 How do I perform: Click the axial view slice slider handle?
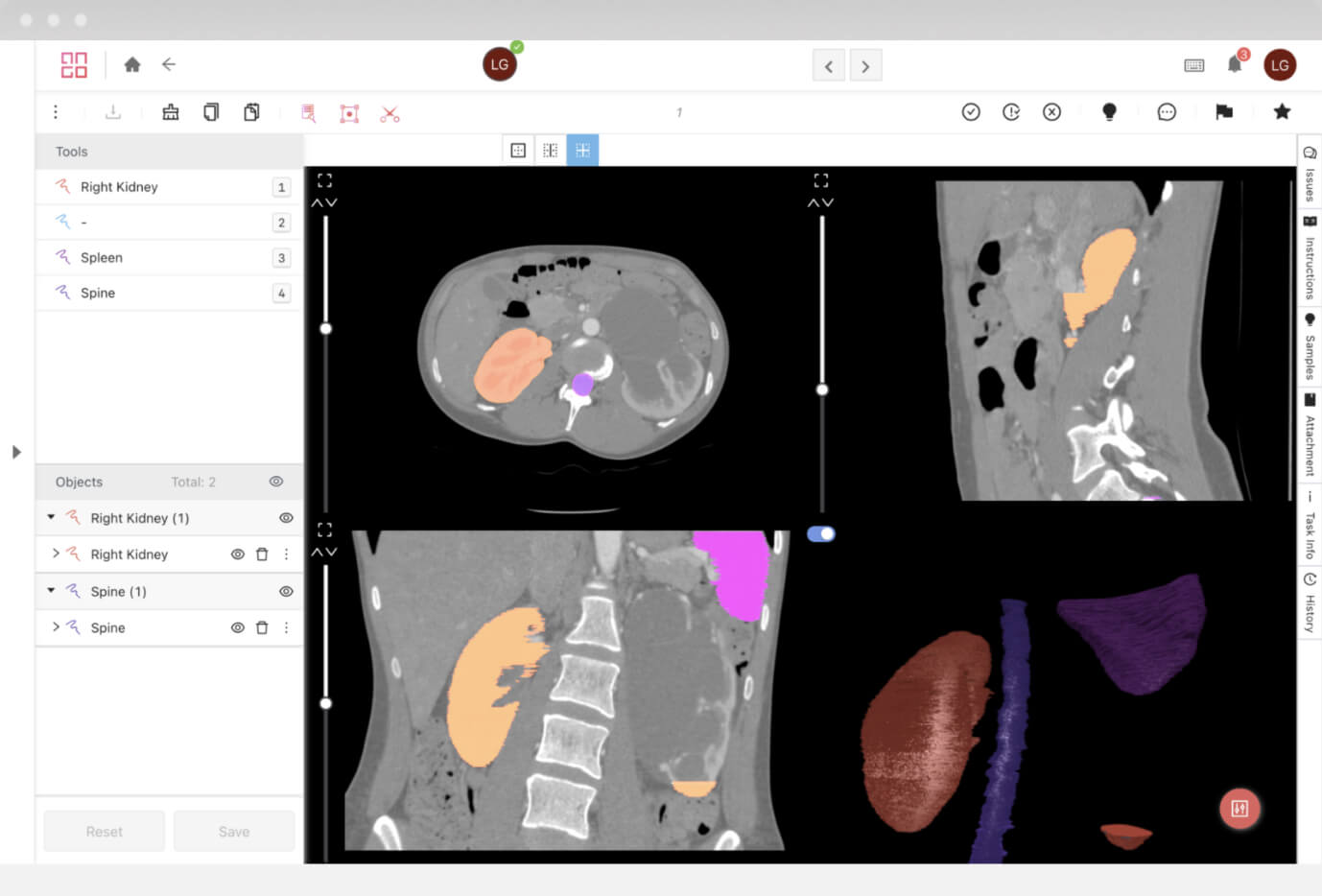[x=326, y=329]
